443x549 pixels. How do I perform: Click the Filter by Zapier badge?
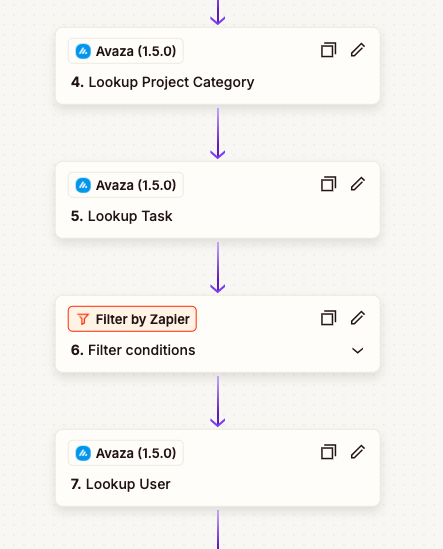132,319
